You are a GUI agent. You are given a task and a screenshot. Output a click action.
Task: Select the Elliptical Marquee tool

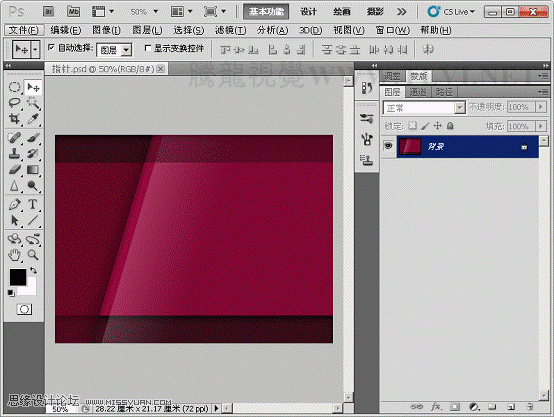14,87
